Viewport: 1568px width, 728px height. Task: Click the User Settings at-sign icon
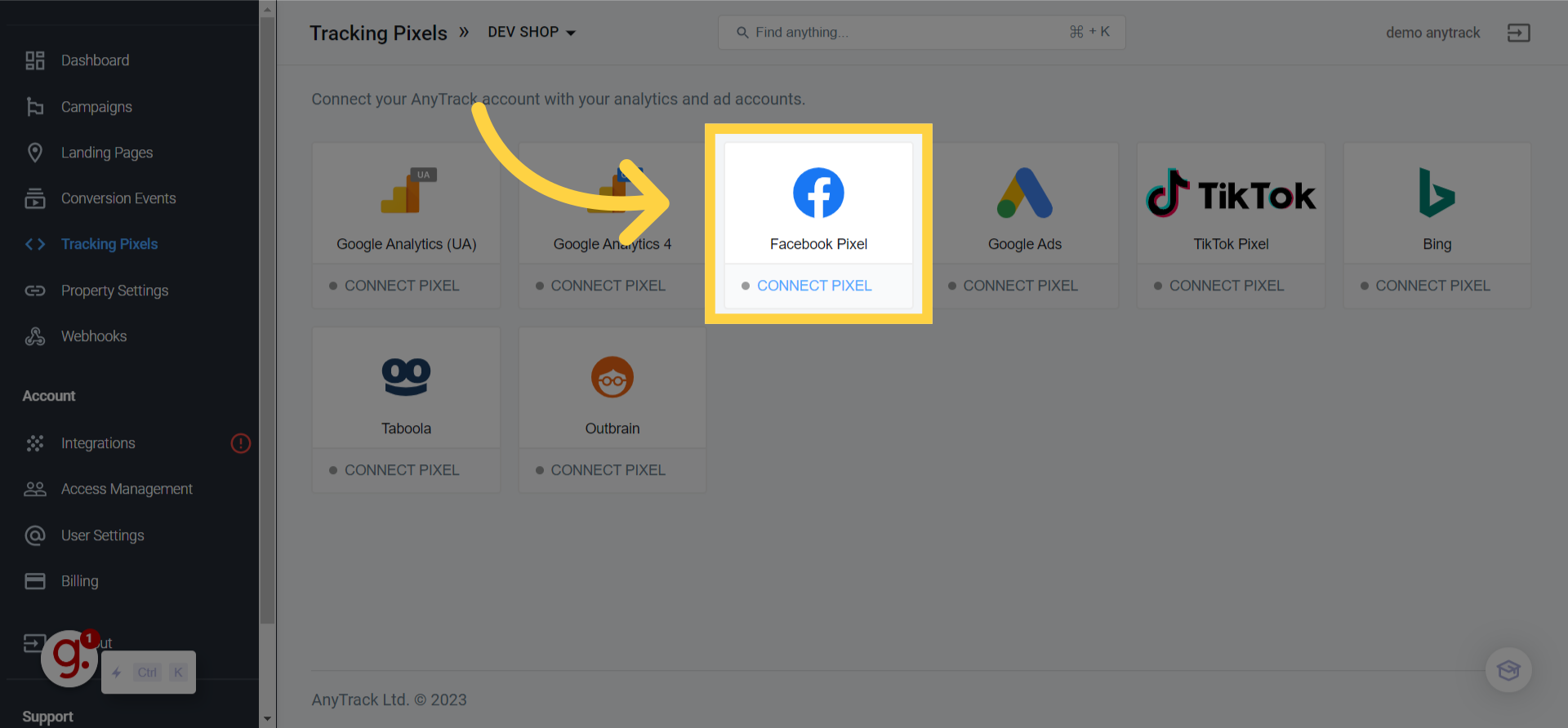[x=35, y=535]
